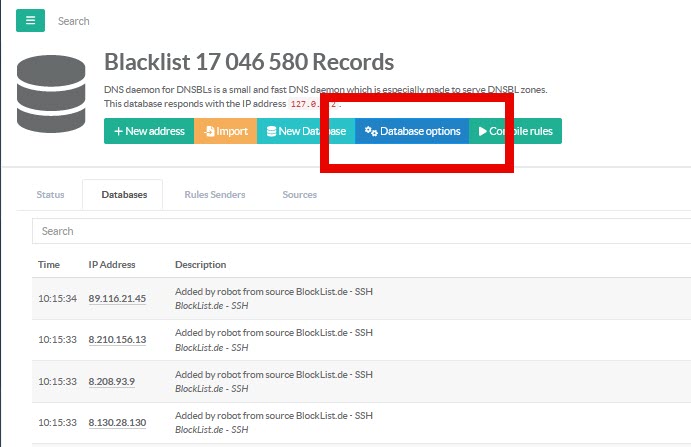
Task: Open IP address 89.116.21.45
Action: [117, 298]
